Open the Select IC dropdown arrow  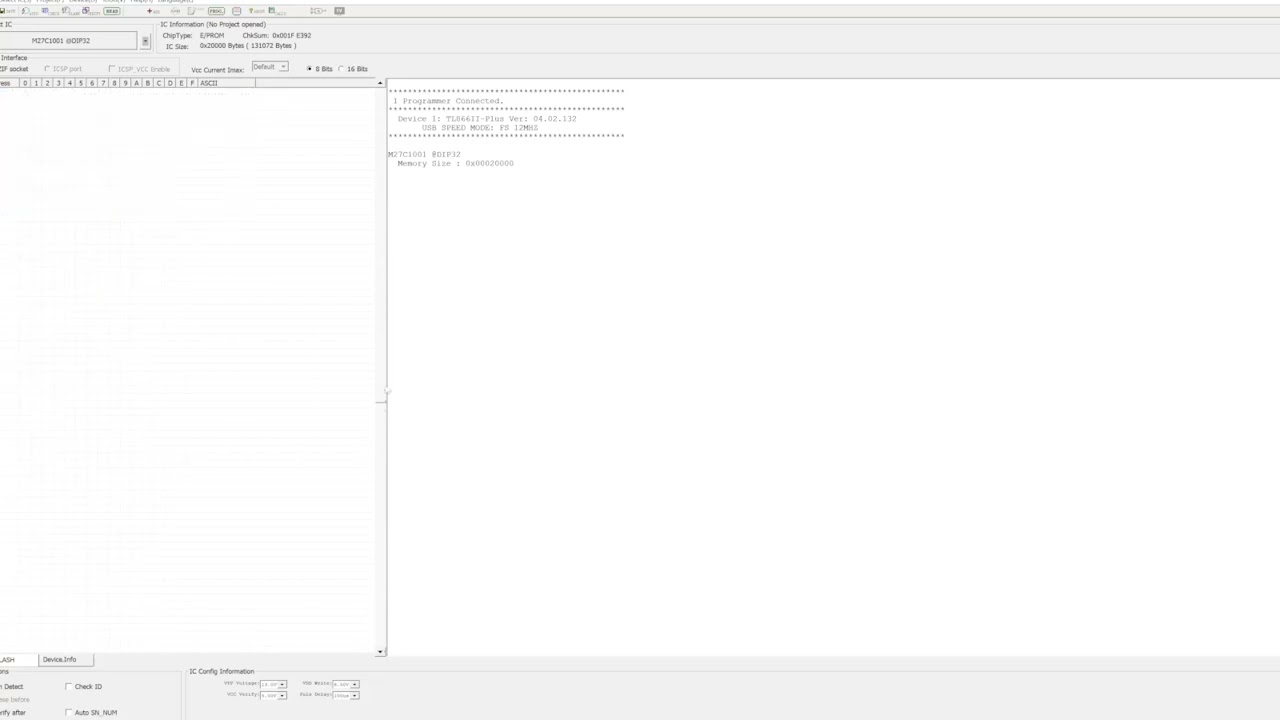[x=145, y=41]
